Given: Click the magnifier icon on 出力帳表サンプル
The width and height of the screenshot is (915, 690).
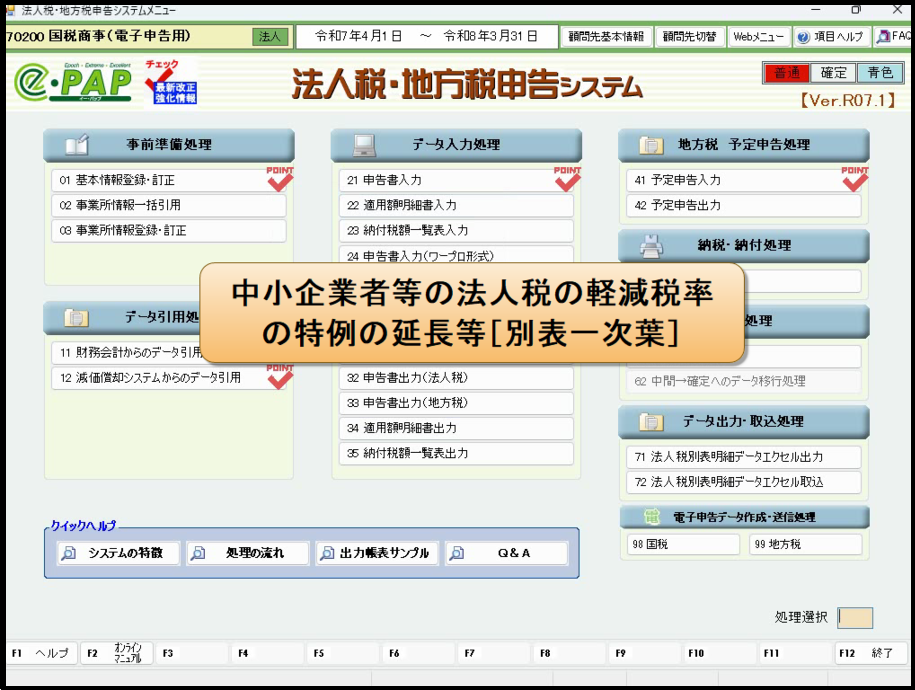Looking at the screenshot, I should pyautogui.click(x=327, y=553).
